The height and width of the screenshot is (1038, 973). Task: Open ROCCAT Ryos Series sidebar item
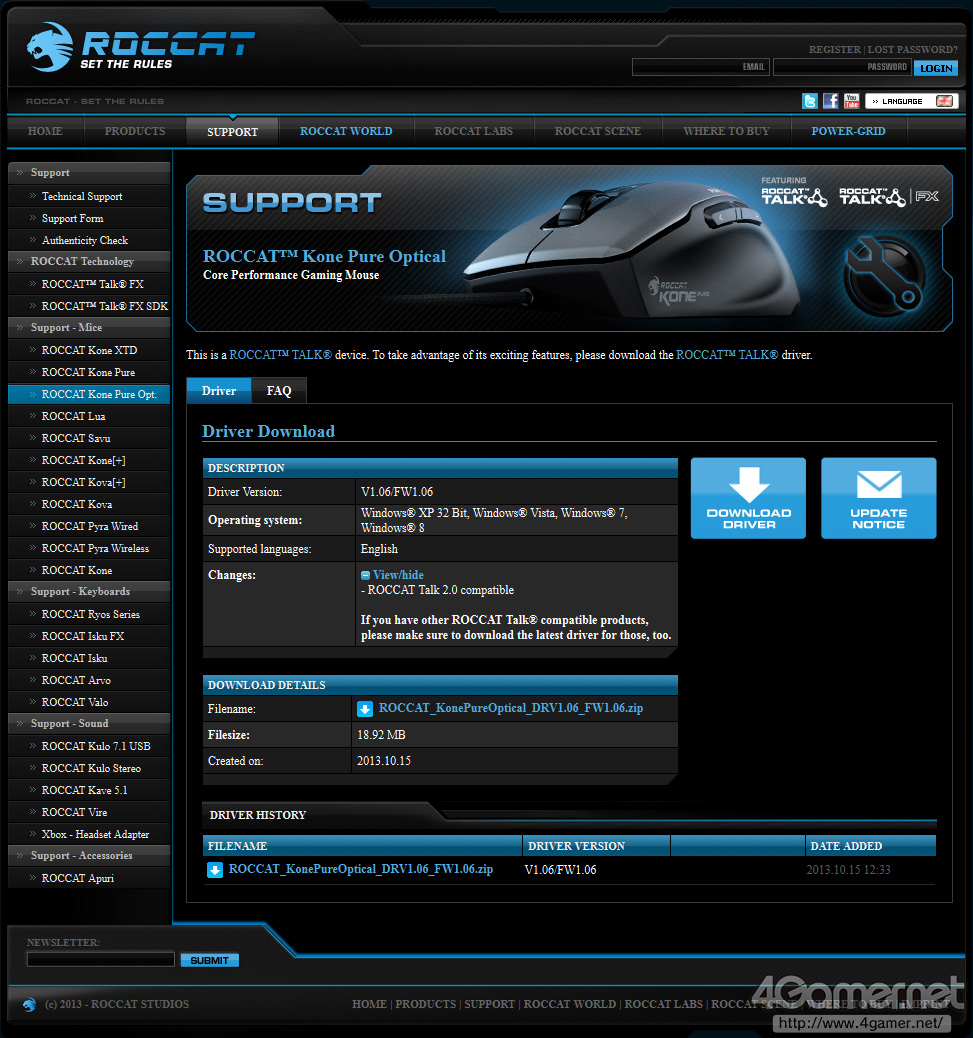pos(91,614)
